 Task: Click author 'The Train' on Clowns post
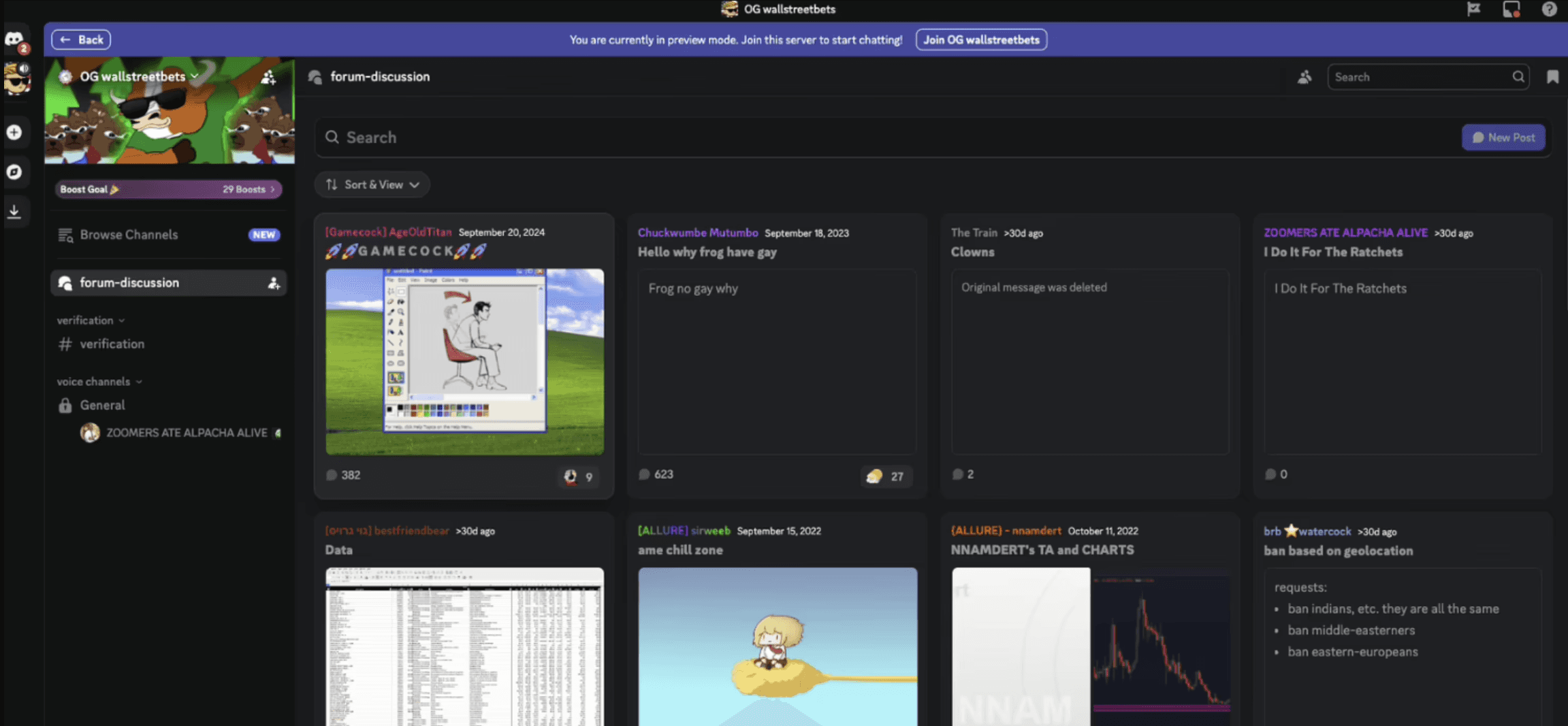click(x=974, y=233)
